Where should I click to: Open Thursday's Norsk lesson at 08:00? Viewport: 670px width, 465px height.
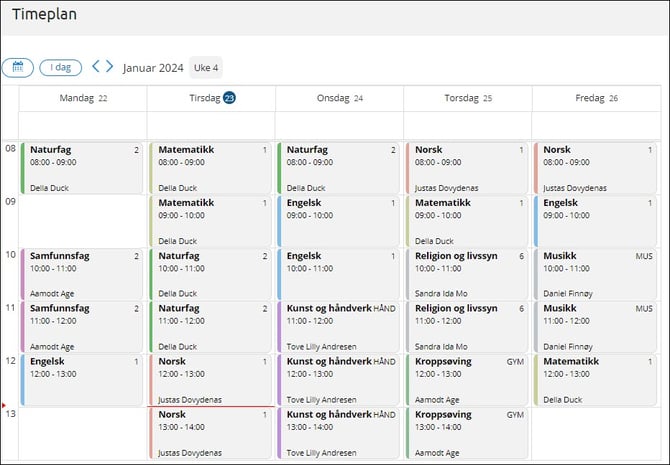pos(467,167)
